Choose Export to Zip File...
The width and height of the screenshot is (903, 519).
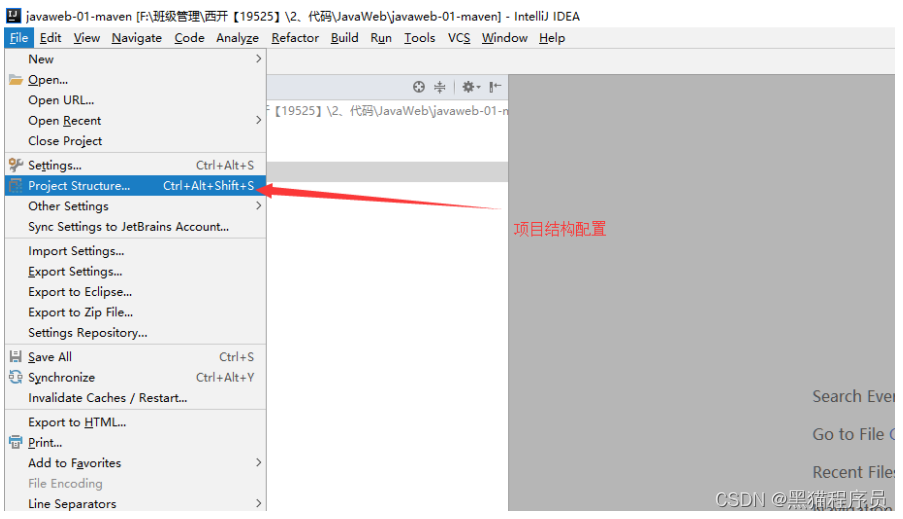(135, 312)
